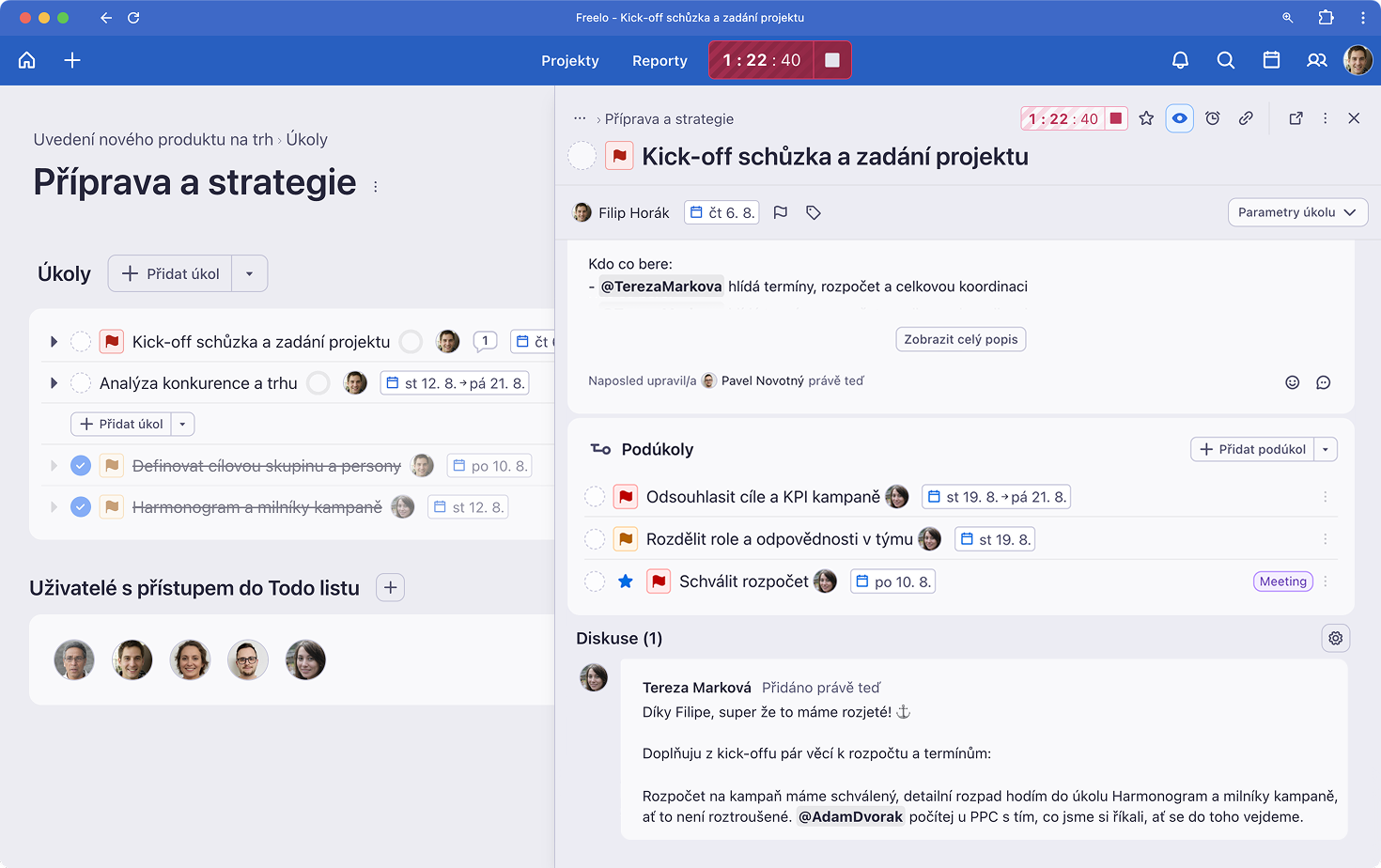The height and width of the screenshot is (868, 1381).
Task: Go to Projekty menu
Action: pyautogui.click(x=569, y=60)
